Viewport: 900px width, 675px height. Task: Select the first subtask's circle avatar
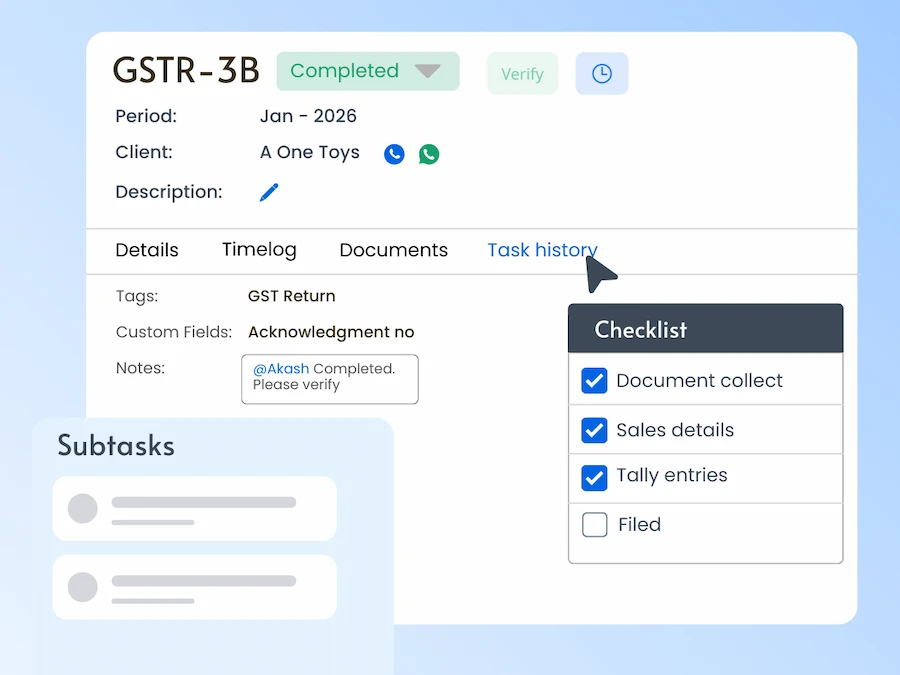(82, 508)
